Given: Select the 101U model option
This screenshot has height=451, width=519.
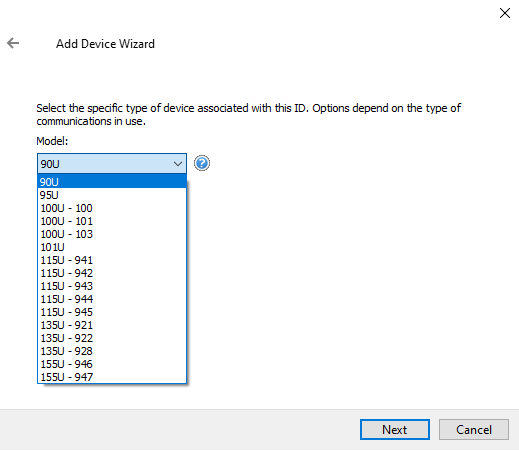Looking at the screenshot, I should 112,247.
